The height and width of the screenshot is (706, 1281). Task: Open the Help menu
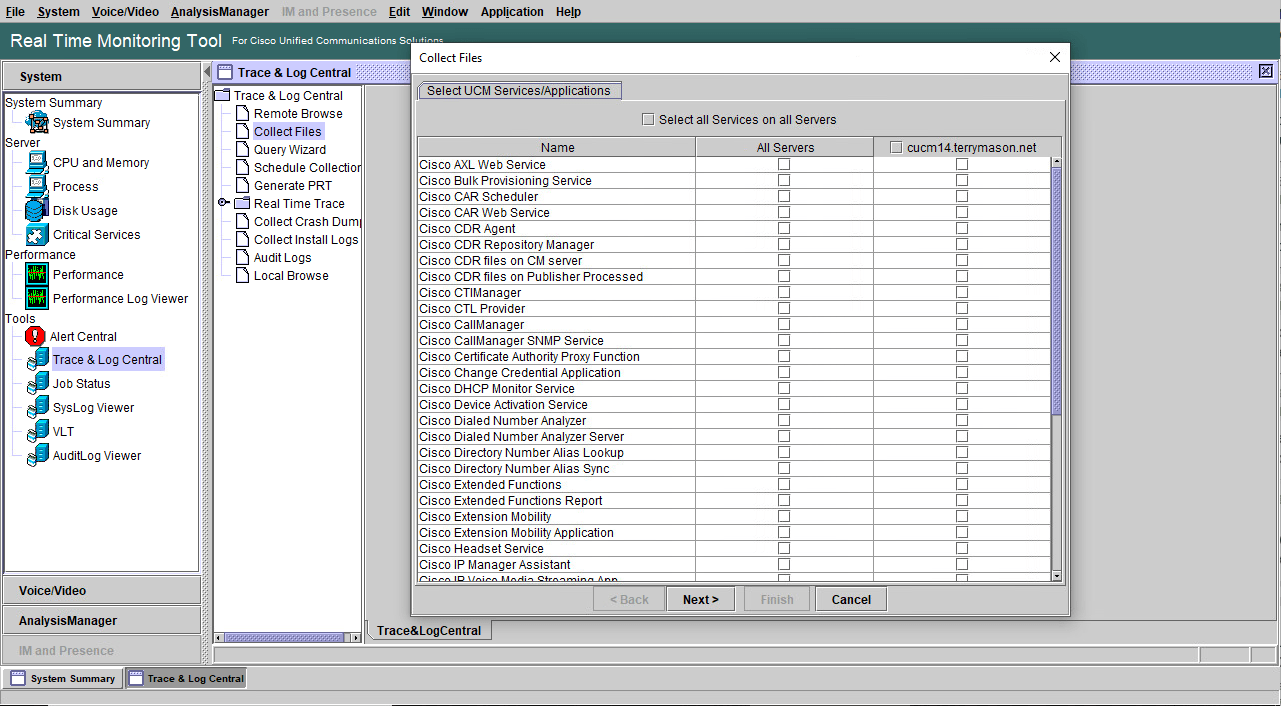568,12
